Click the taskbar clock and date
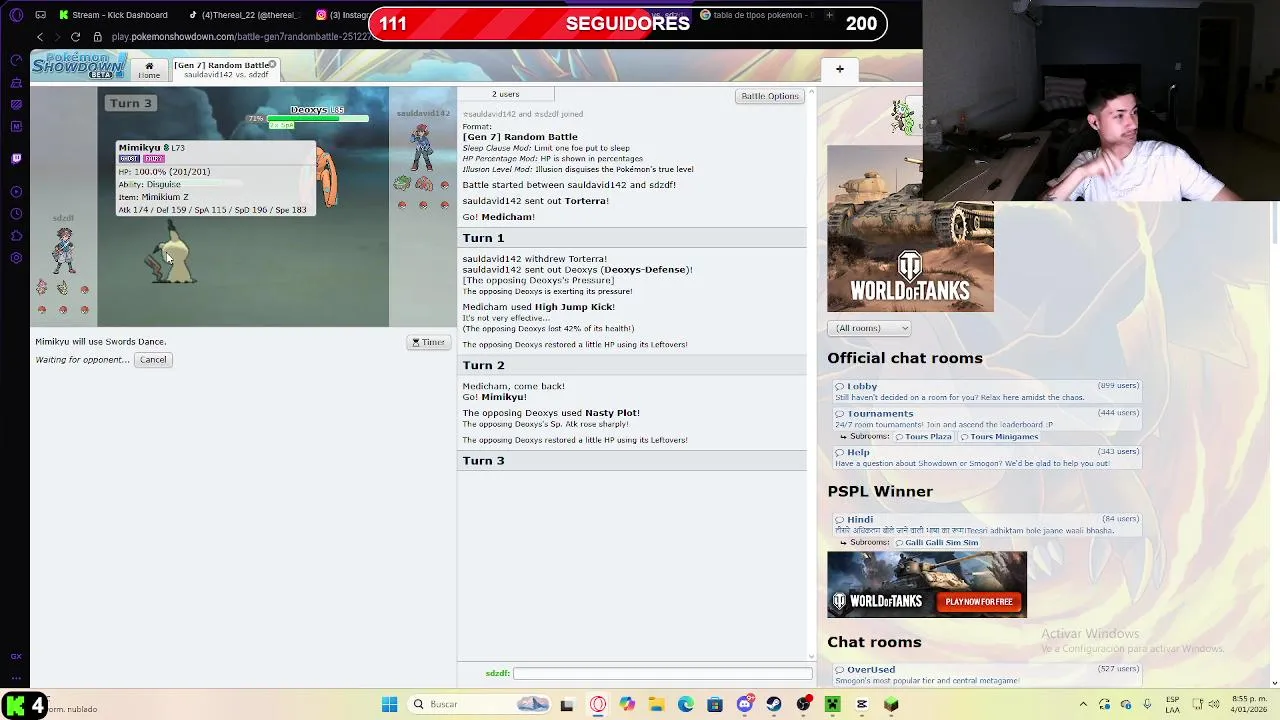Screen dimensions: 1280x720 pyautogui.click(x=1250, y=704)
